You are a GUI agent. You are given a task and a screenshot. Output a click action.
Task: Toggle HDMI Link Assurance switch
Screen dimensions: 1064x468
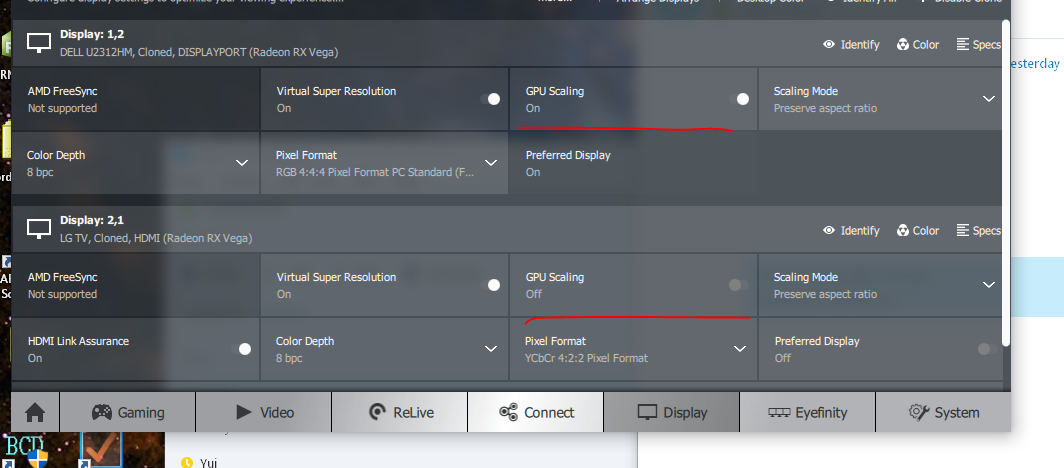click(242, 349)
